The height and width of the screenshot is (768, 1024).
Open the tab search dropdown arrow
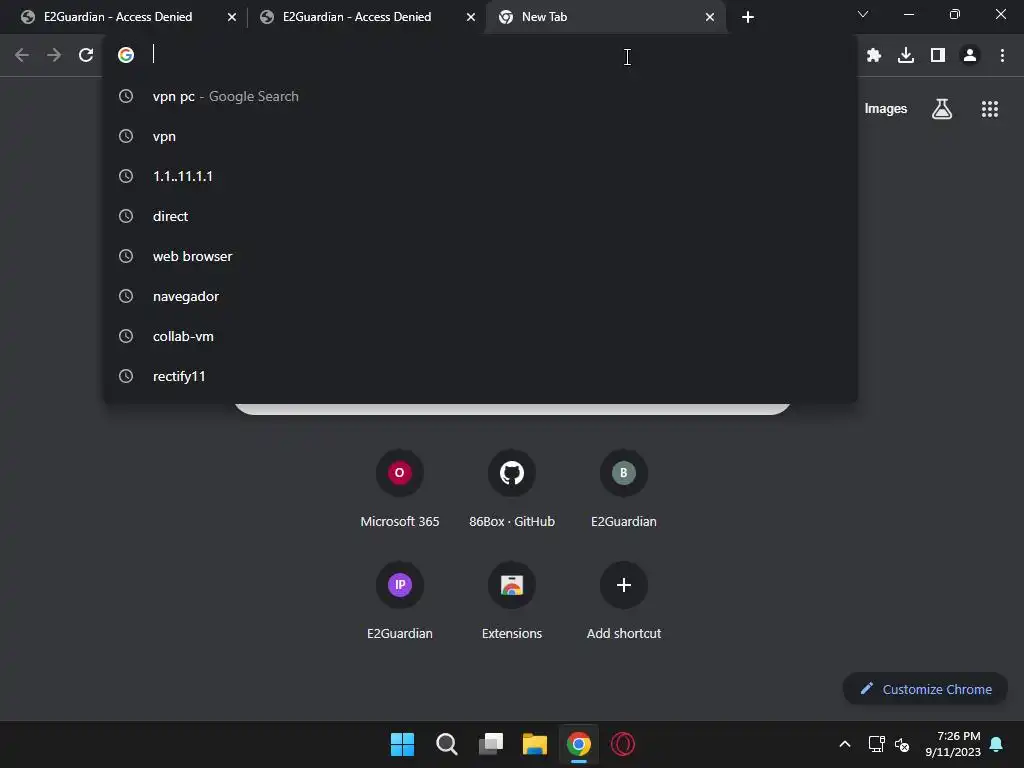pyautogui.click(x=863, y=14)
